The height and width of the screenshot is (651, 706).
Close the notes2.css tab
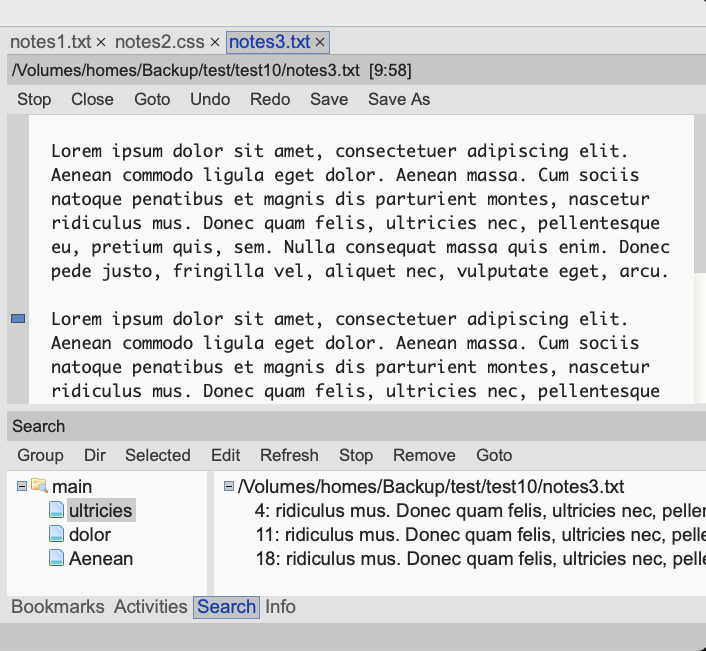[x=215, y=42]
